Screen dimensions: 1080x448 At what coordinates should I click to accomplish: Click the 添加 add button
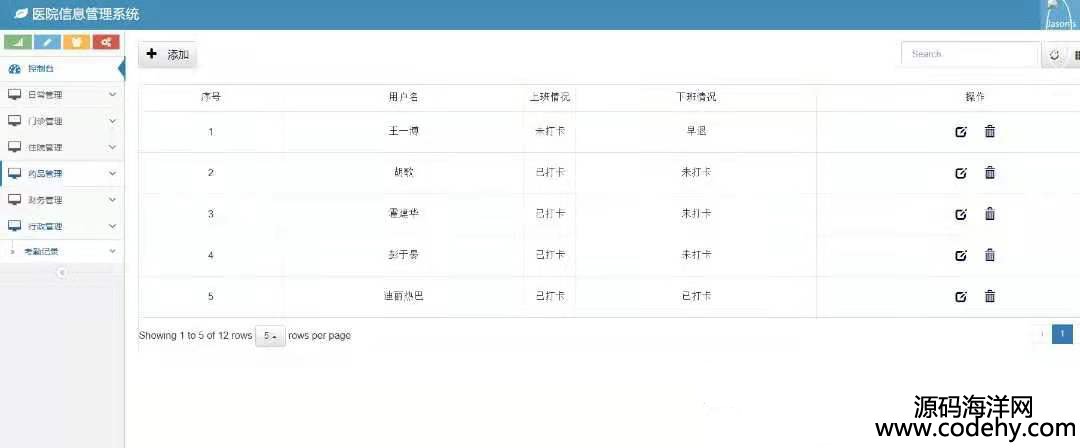167,54
